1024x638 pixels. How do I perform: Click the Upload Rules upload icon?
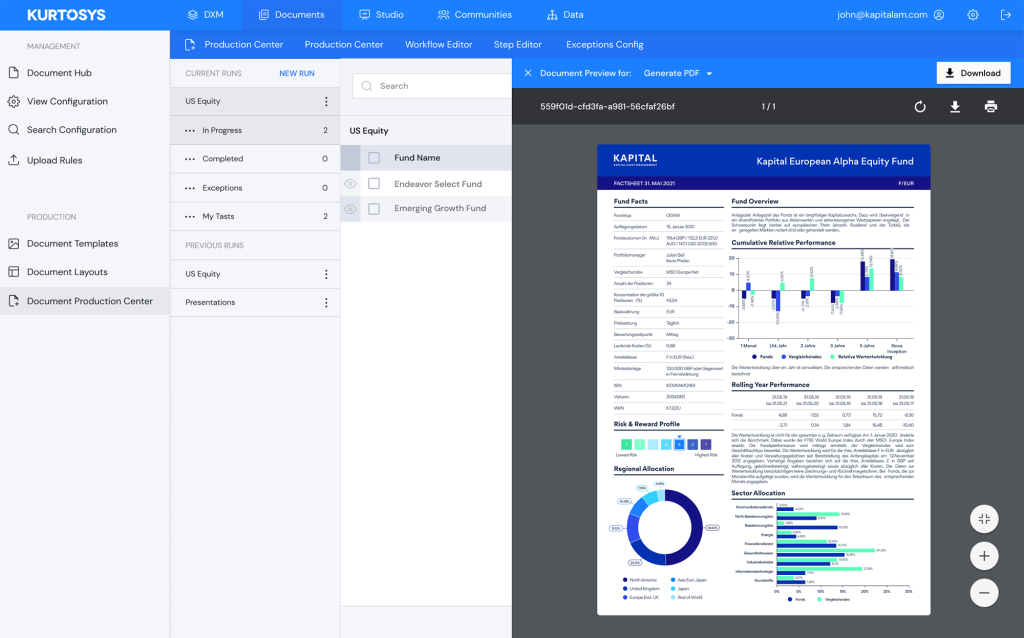point(14,160)
